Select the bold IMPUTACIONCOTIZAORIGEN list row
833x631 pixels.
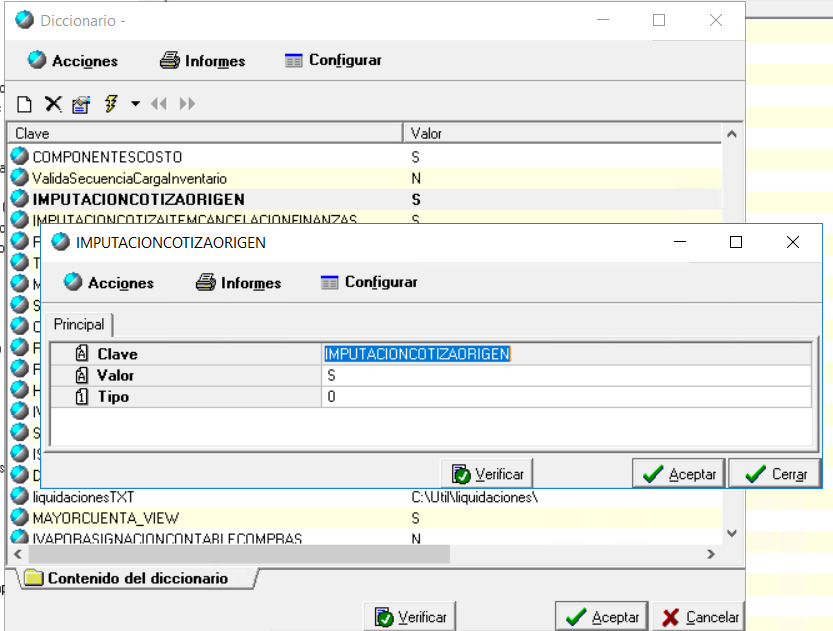point(366,200)
